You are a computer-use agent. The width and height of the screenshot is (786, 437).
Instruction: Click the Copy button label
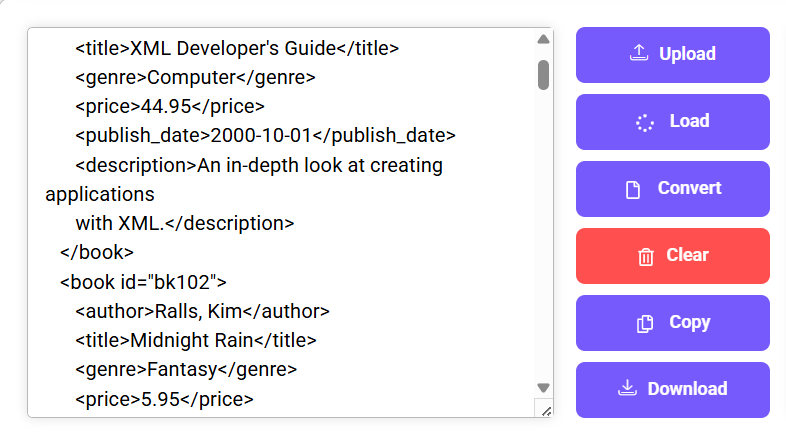pyautogui.click(x=690, y=322)
